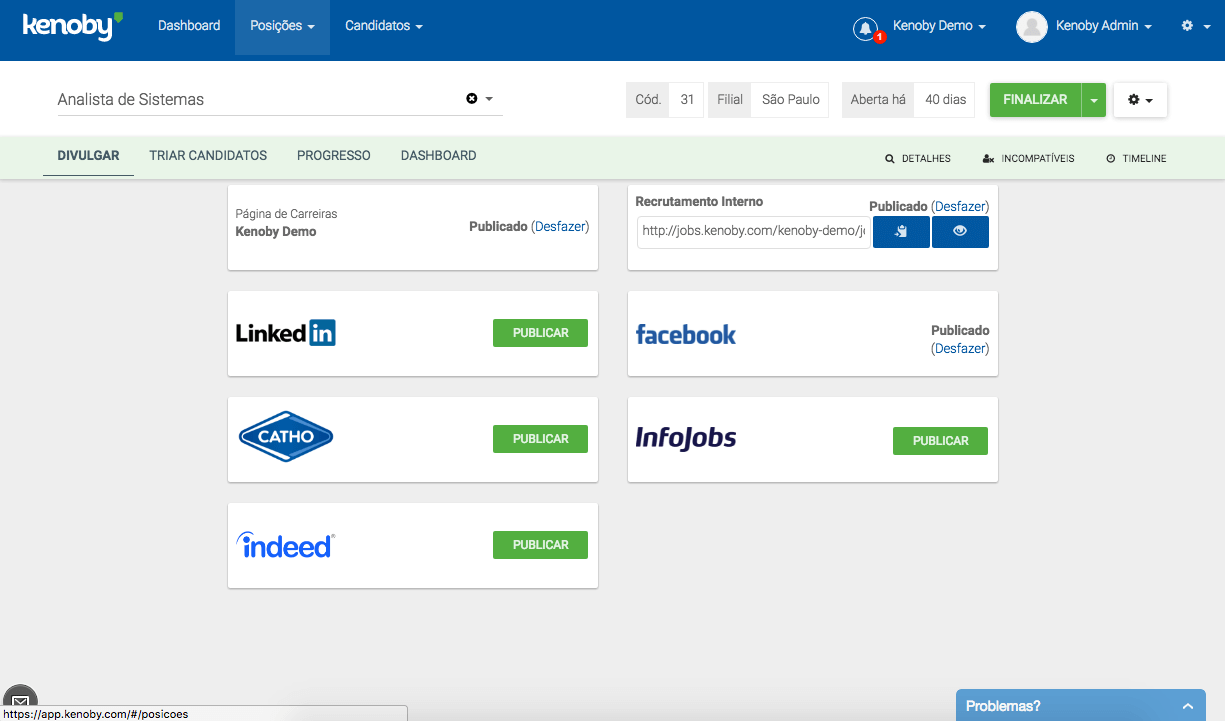Clear the Analista de Sistemas position selection
This screenshot has height=721, width=1225.
click(472, 98)
